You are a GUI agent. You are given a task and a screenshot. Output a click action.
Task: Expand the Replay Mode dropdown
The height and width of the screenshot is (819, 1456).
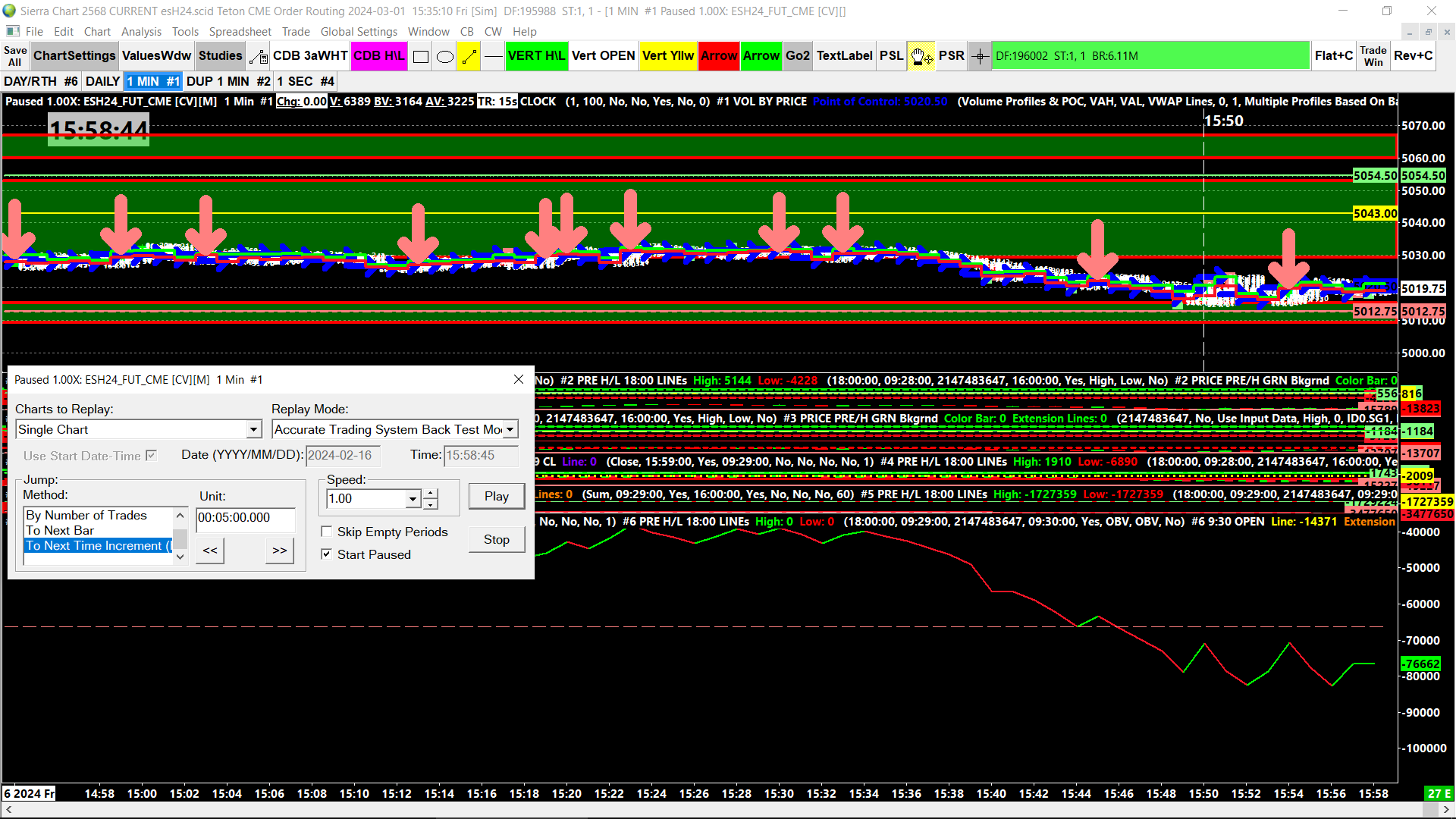tap(510, 430)
